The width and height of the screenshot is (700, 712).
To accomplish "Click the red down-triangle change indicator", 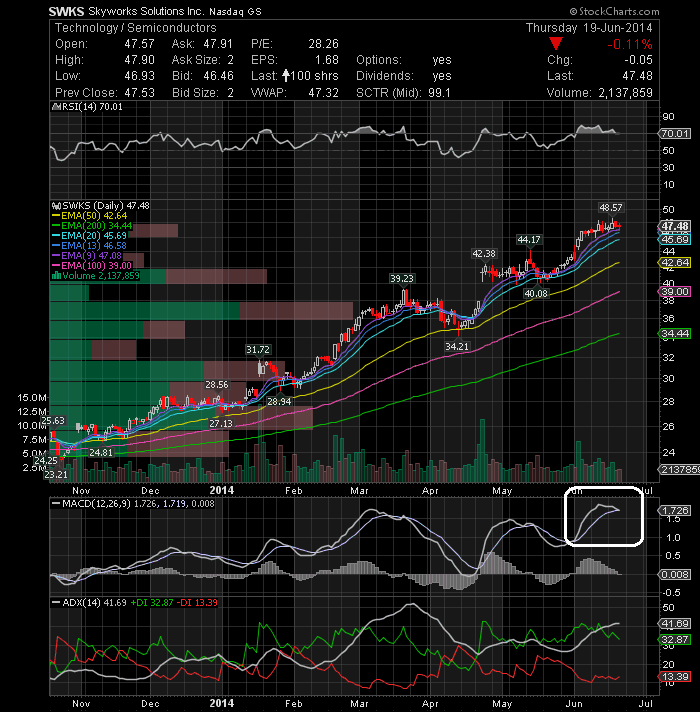I will tap(556, 44).
